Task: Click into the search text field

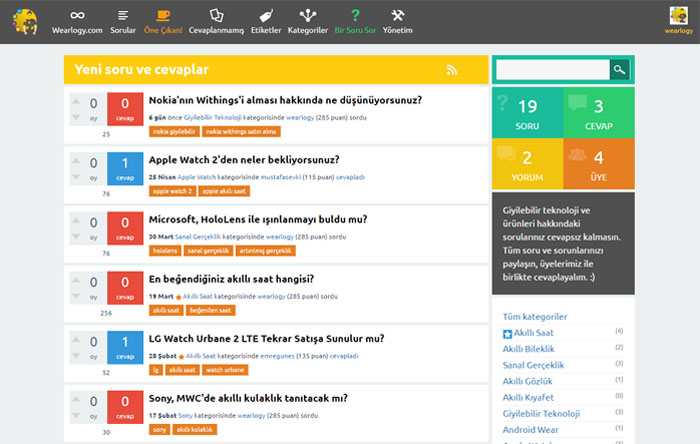Action: pyautogui.click(x=551, y=69)
